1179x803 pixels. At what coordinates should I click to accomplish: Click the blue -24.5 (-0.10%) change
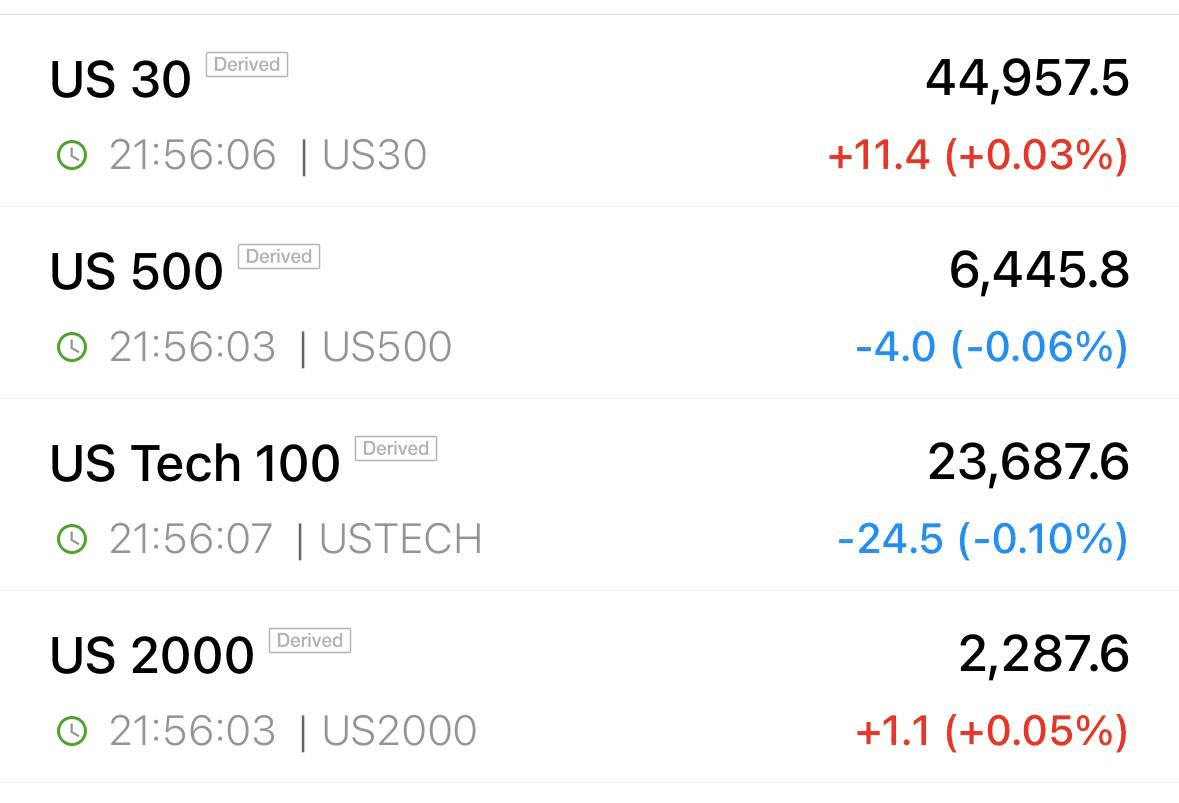(983, 539)
